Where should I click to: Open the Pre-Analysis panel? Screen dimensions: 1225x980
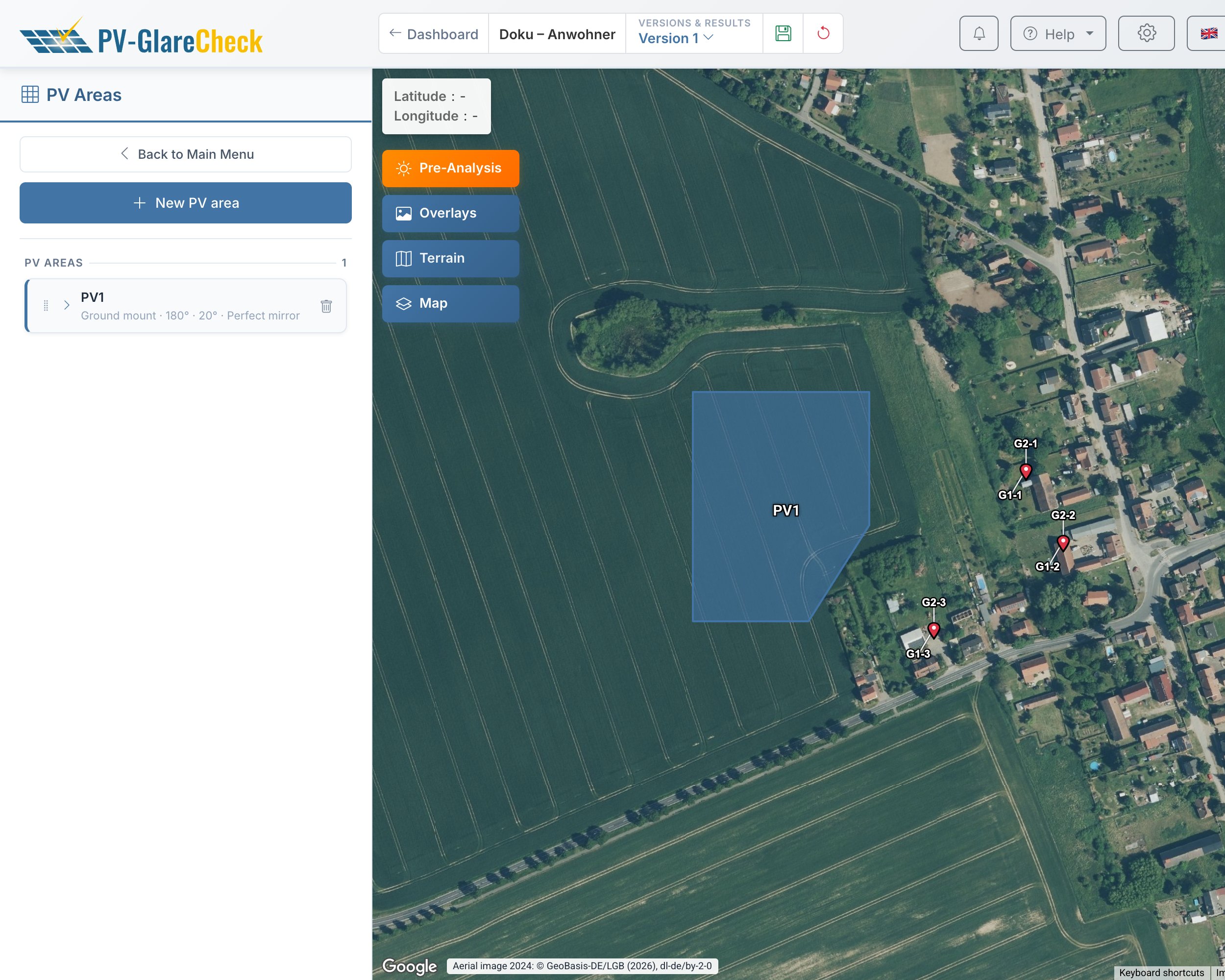[x=451, y=168]
